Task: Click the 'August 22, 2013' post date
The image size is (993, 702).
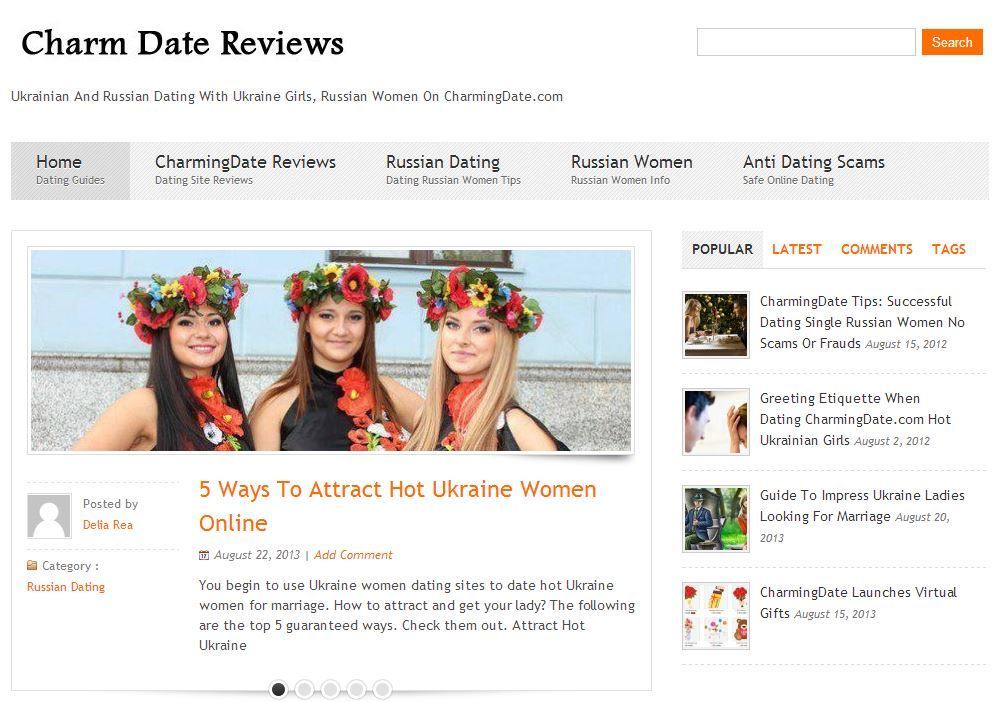Action: coord(256,555)
